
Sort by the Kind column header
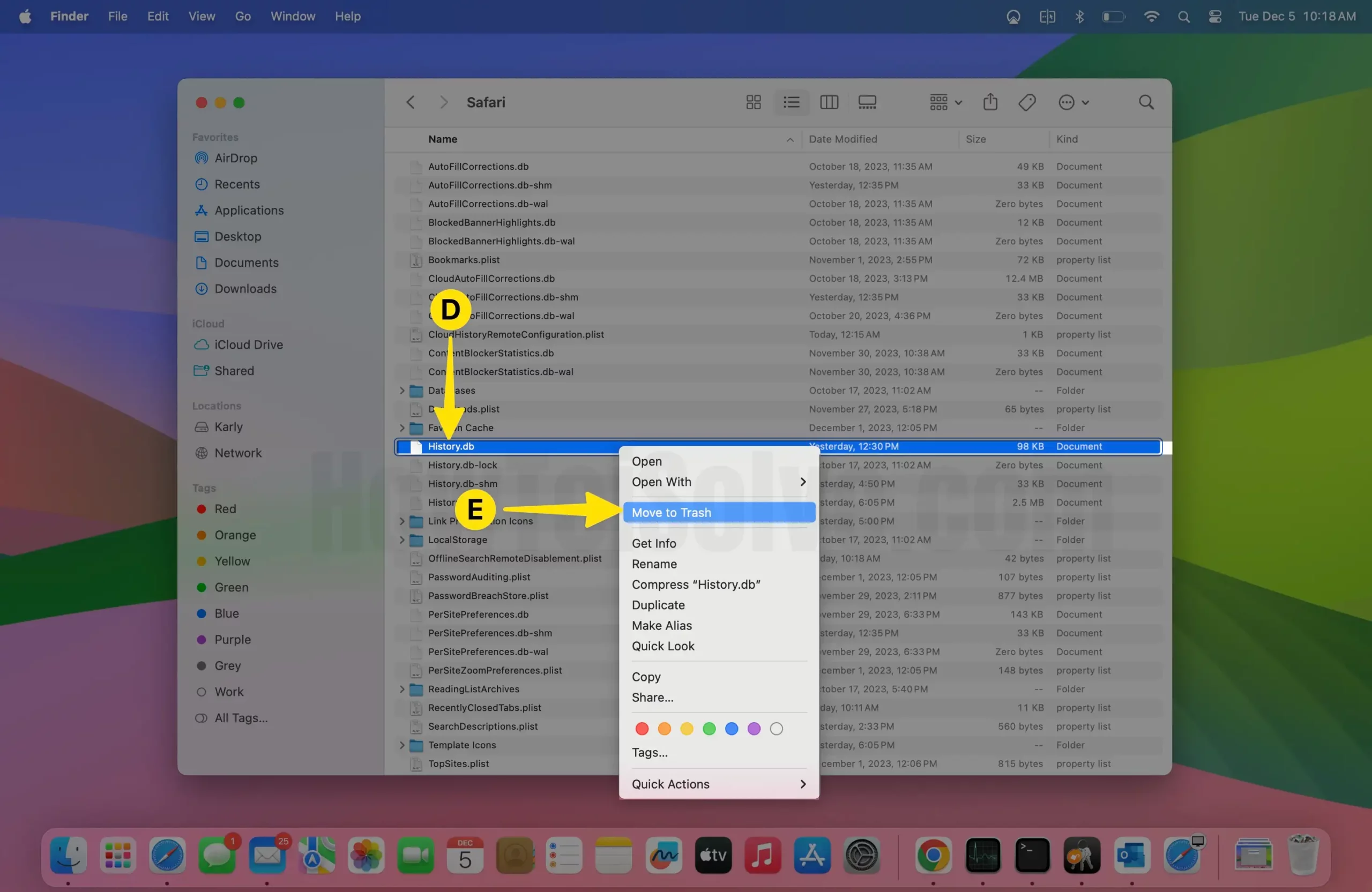1110,139
